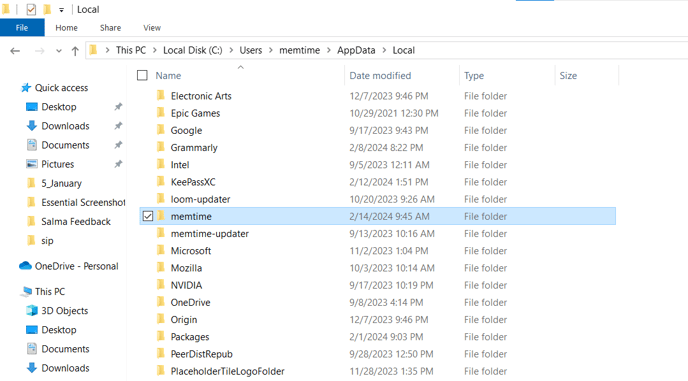The width and height of the screenshot is (688, 381).
Task: Open the Customize Quick Access Toolbar dropdown
Action: [61, 10]
